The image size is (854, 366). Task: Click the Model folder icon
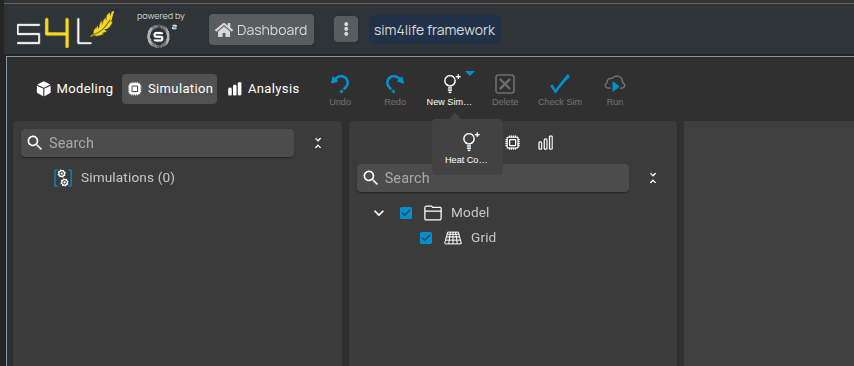[432, 212]
